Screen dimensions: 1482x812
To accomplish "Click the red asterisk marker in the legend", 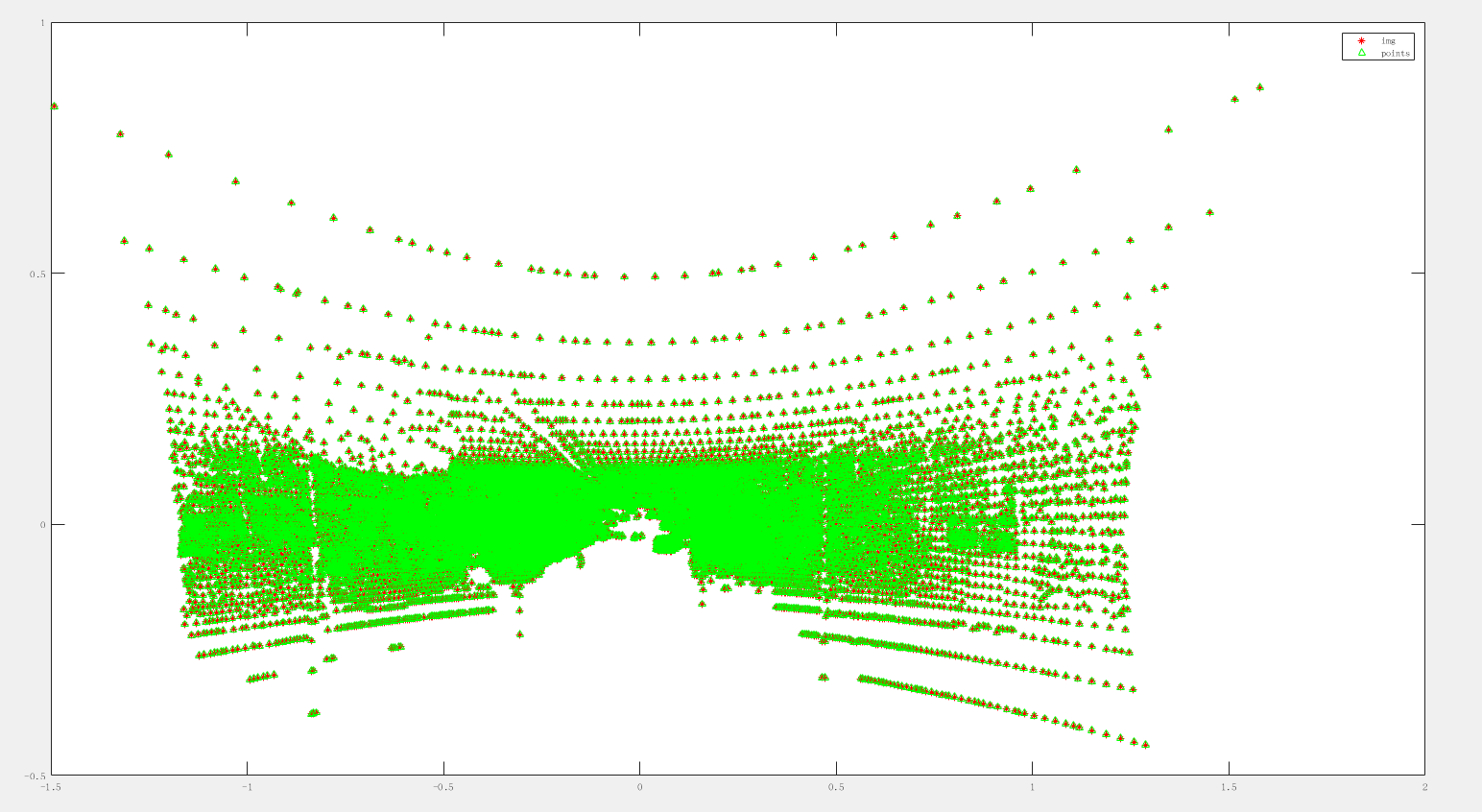I will coord(1361,40).
